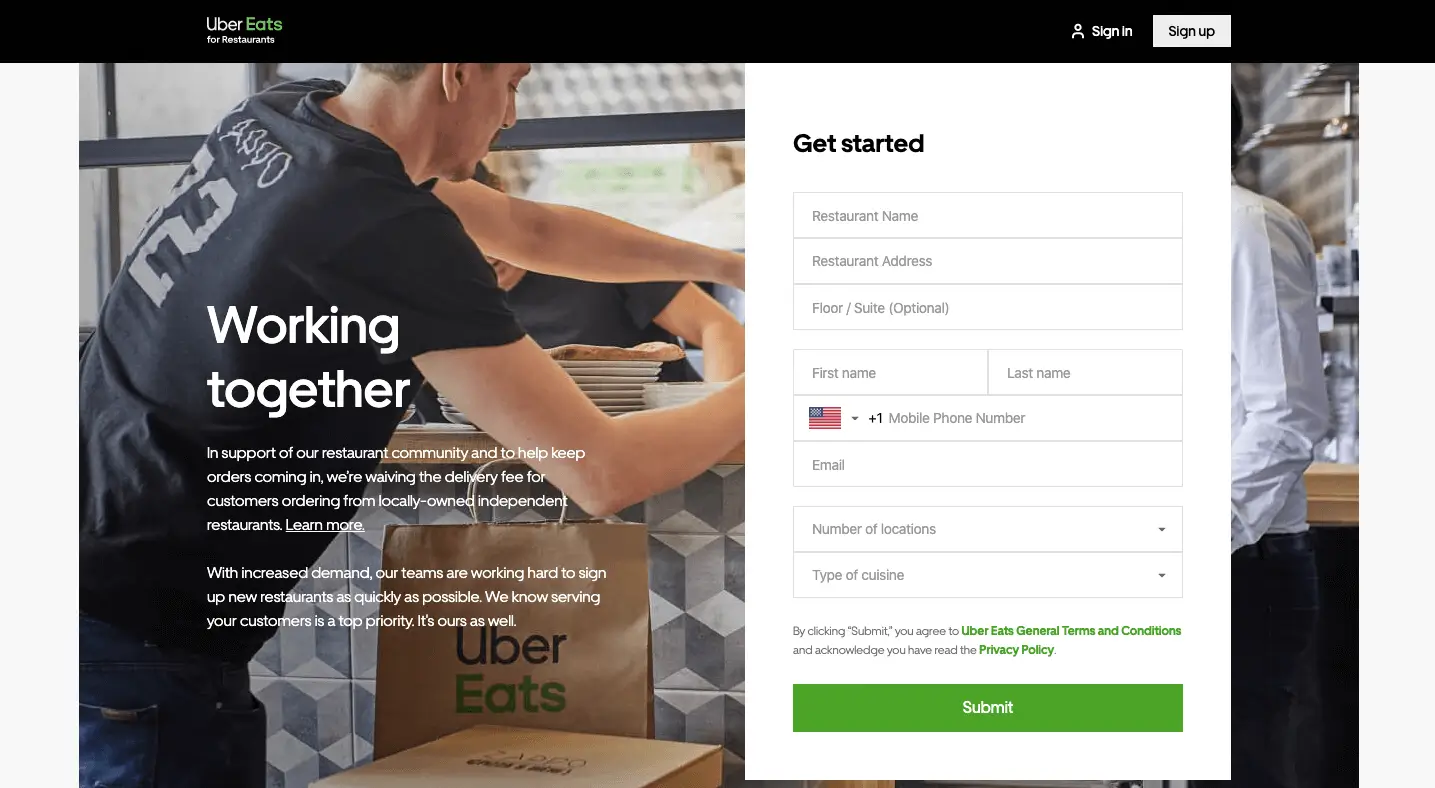The image size is (1435, 788).
Task: Open the Learn more link
Action: point(325,525)
